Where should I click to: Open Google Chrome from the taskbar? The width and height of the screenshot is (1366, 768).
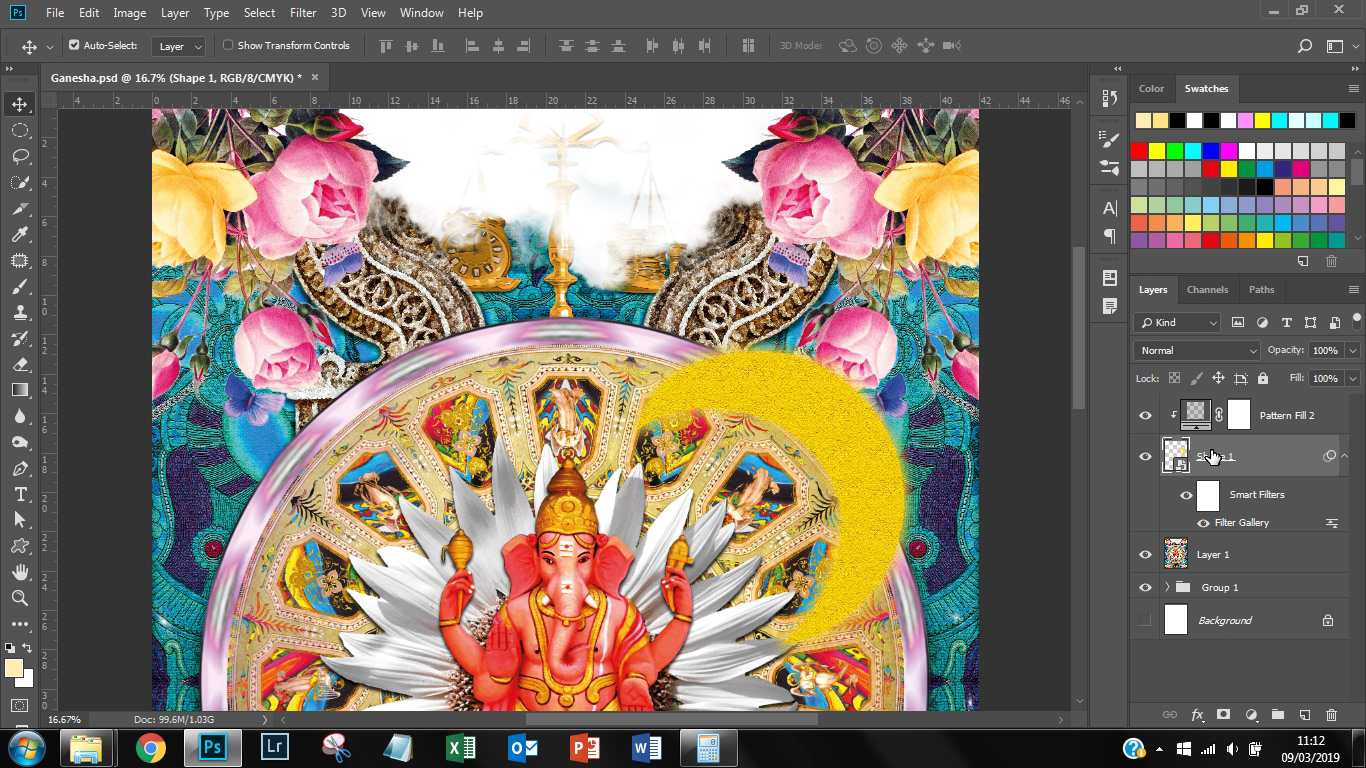point(151,748)
